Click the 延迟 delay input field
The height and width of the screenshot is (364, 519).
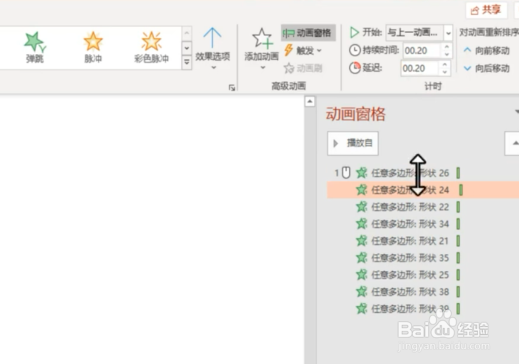[420, 68]
